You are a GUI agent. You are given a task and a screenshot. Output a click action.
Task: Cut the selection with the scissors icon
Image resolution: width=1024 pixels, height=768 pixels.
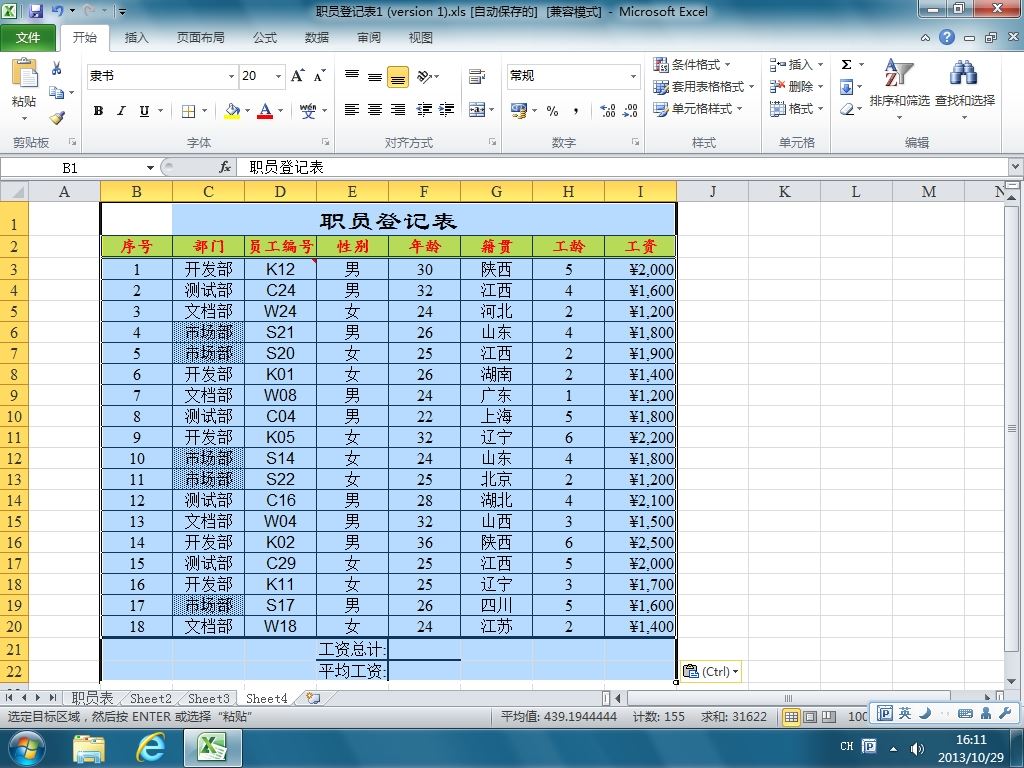(x=57, y=68)
